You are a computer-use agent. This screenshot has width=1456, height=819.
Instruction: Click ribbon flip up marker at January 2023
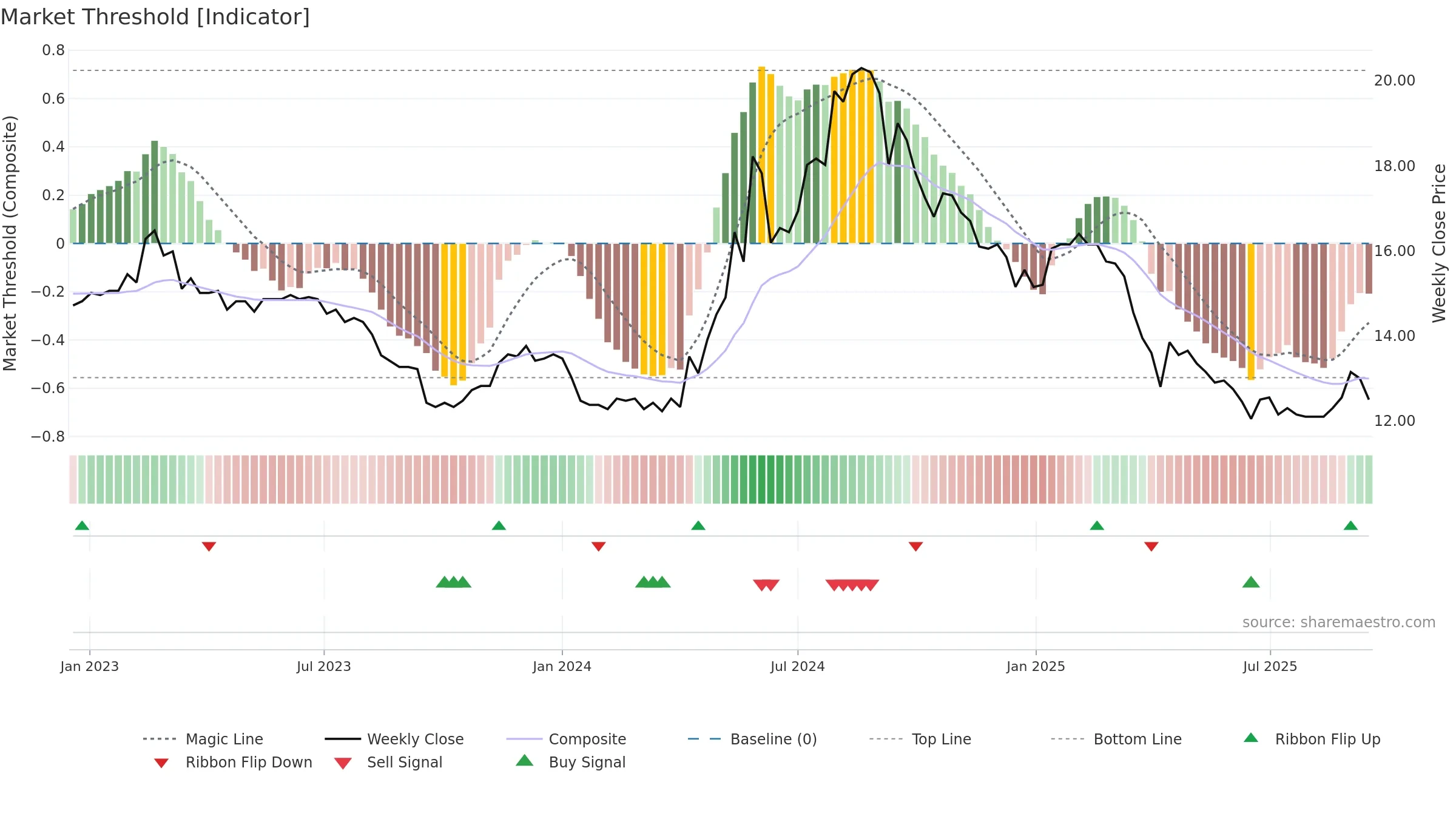pos(82,525)
